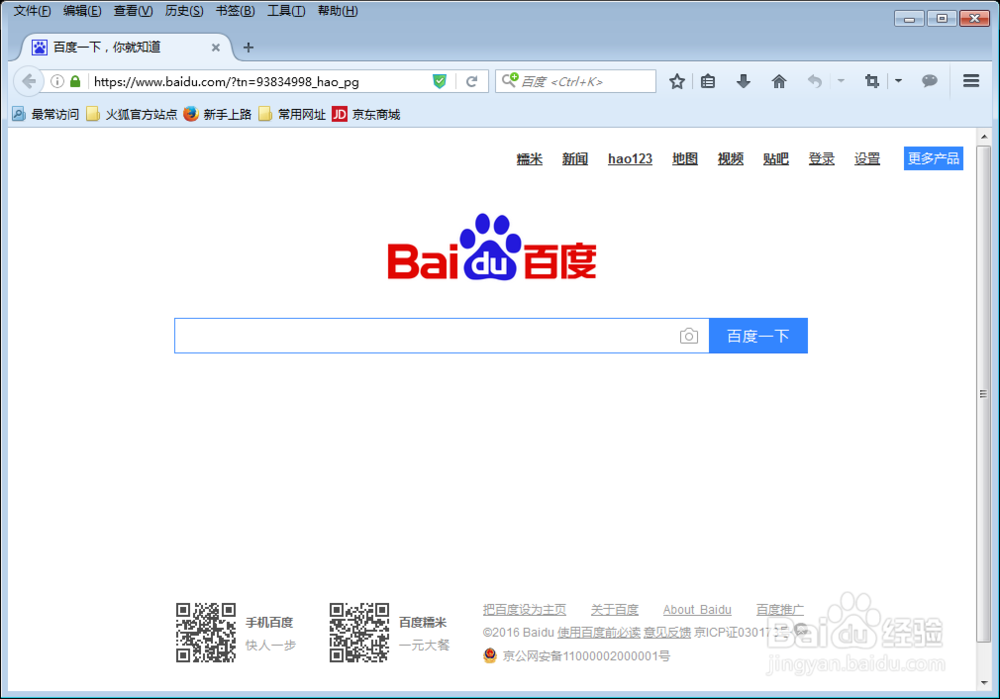This screenshot has height=699, width=1000.
Task: Click the vertical scrollbar thumb
Action: pos(983,394)
